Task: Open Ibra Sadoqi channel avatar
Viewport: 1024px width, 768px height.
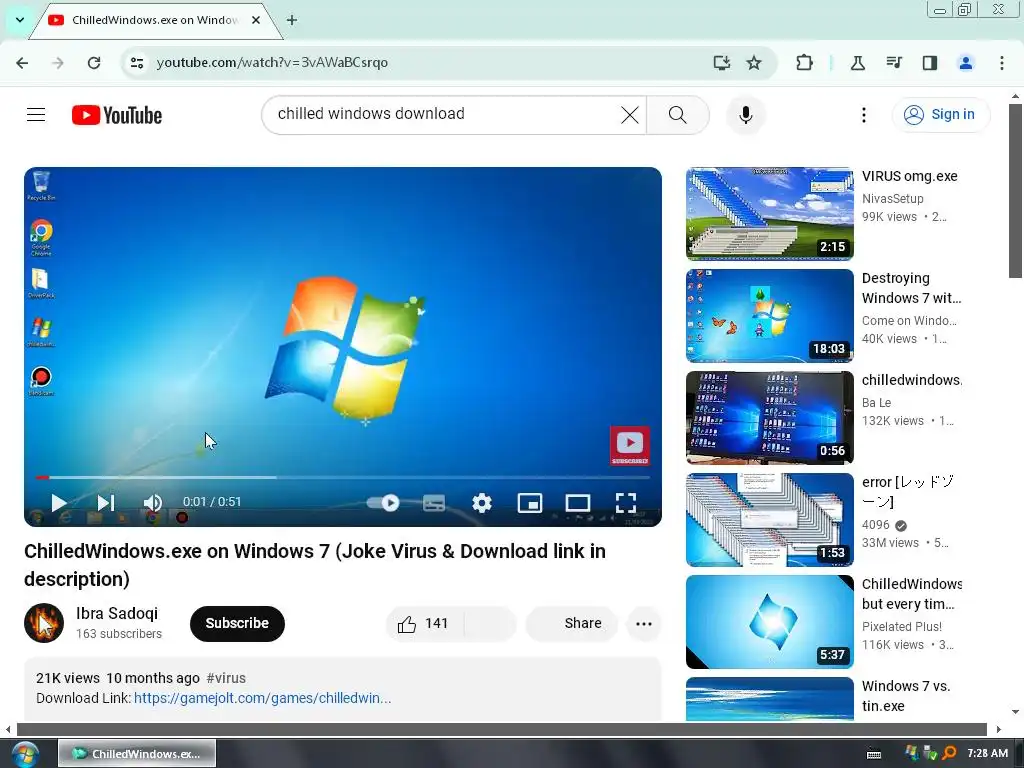Action: 44,623
